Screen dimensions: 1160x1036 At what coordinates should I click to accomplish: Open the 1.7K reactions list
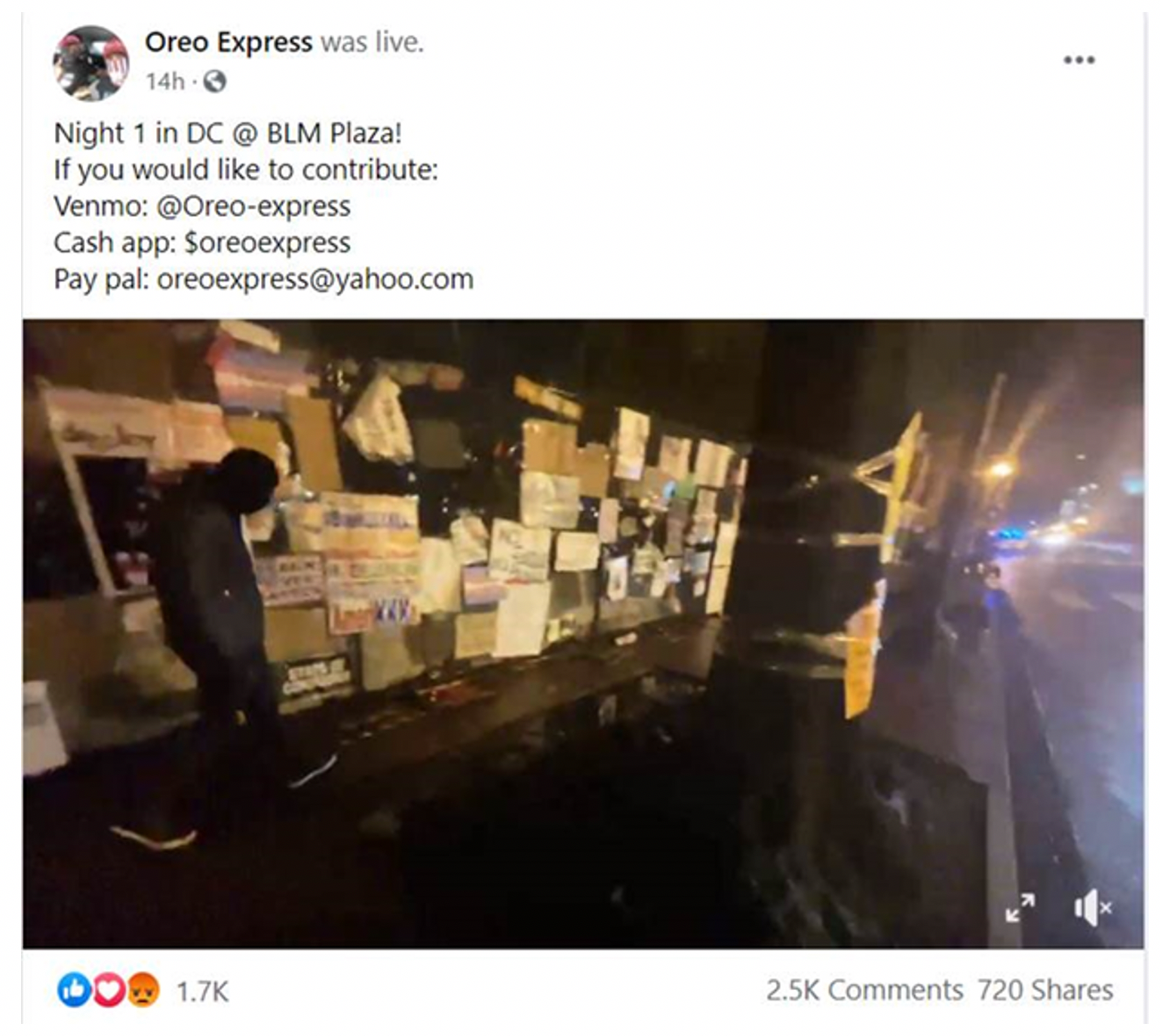pyautogui.click(x=202, y=991)
